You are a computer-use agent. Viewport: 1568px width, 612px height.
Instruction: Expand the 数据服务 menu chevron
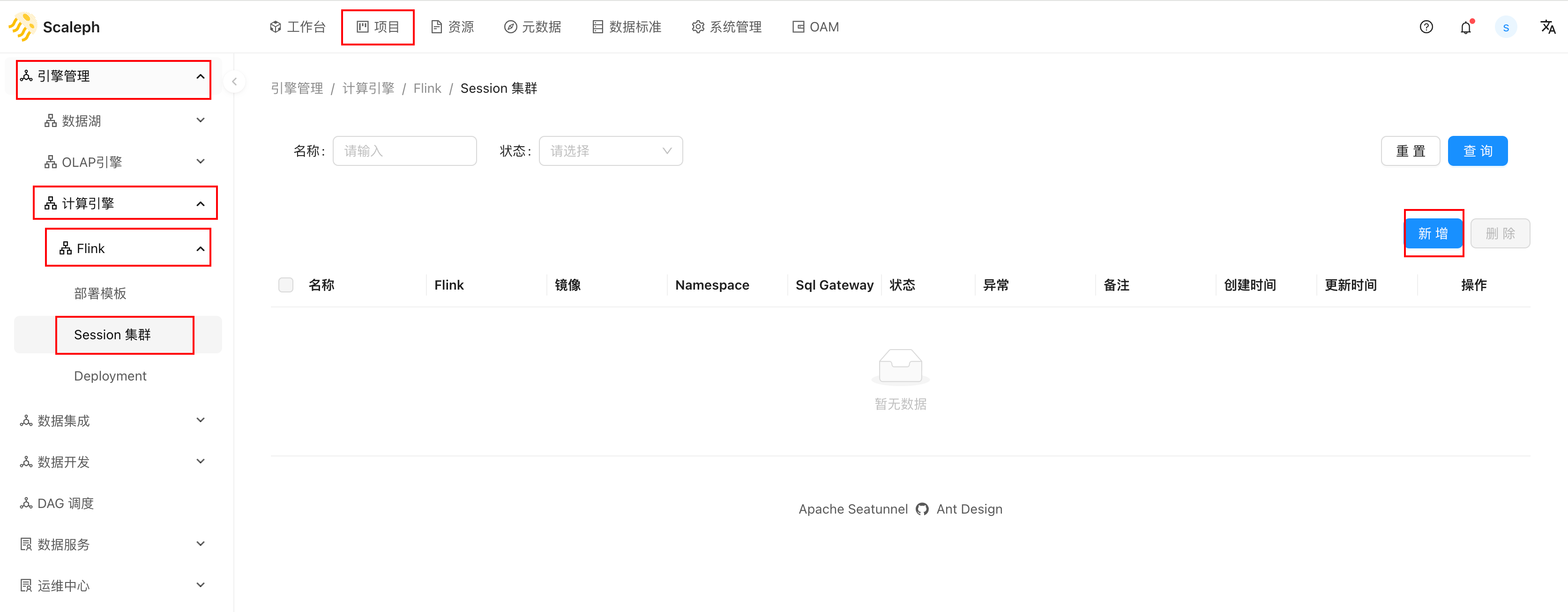click(200, 544)
